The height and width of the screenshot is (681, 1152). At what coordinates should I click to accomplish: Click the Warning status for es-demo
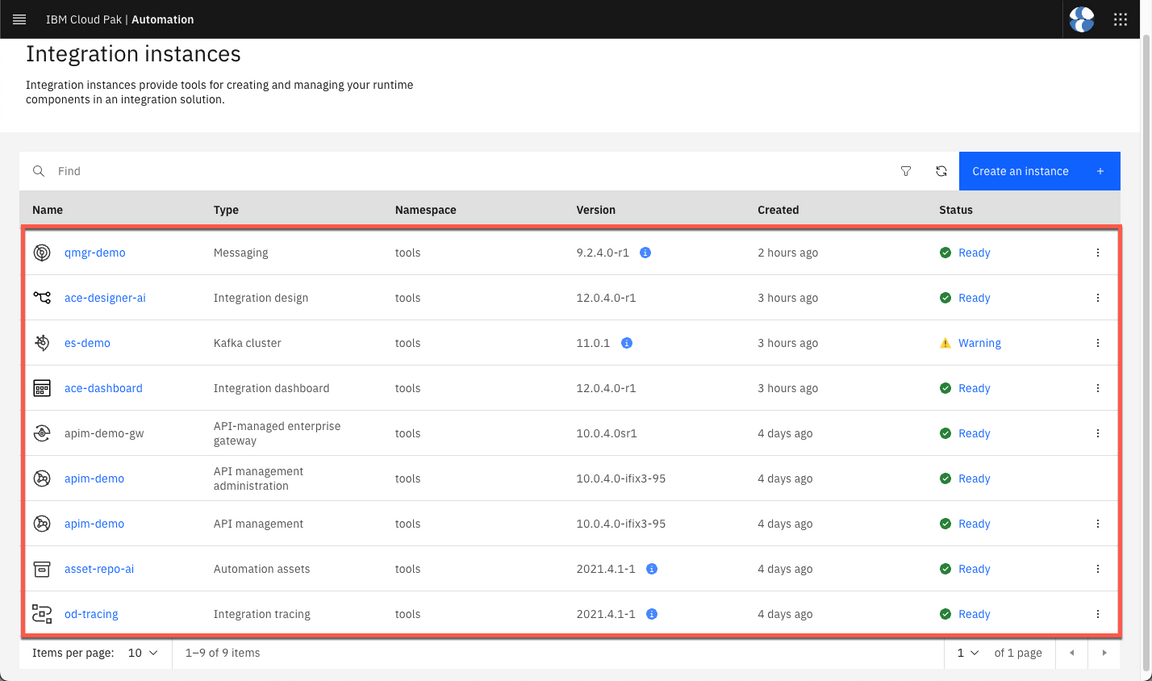tap(979, 343)
